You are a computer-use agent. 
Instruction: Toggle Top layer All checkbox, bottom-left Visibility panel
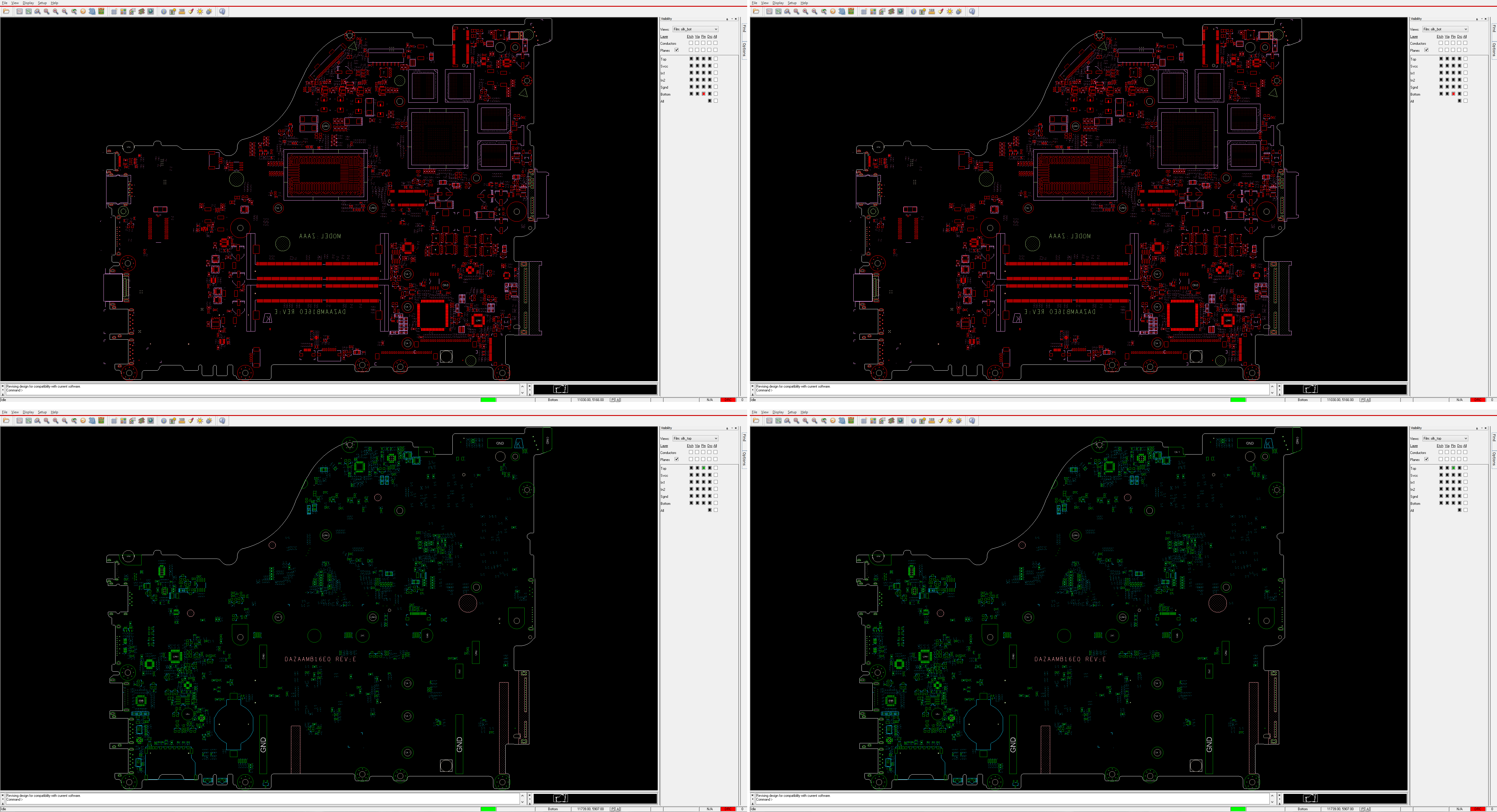pyautogui.click(x=715, y=468)
